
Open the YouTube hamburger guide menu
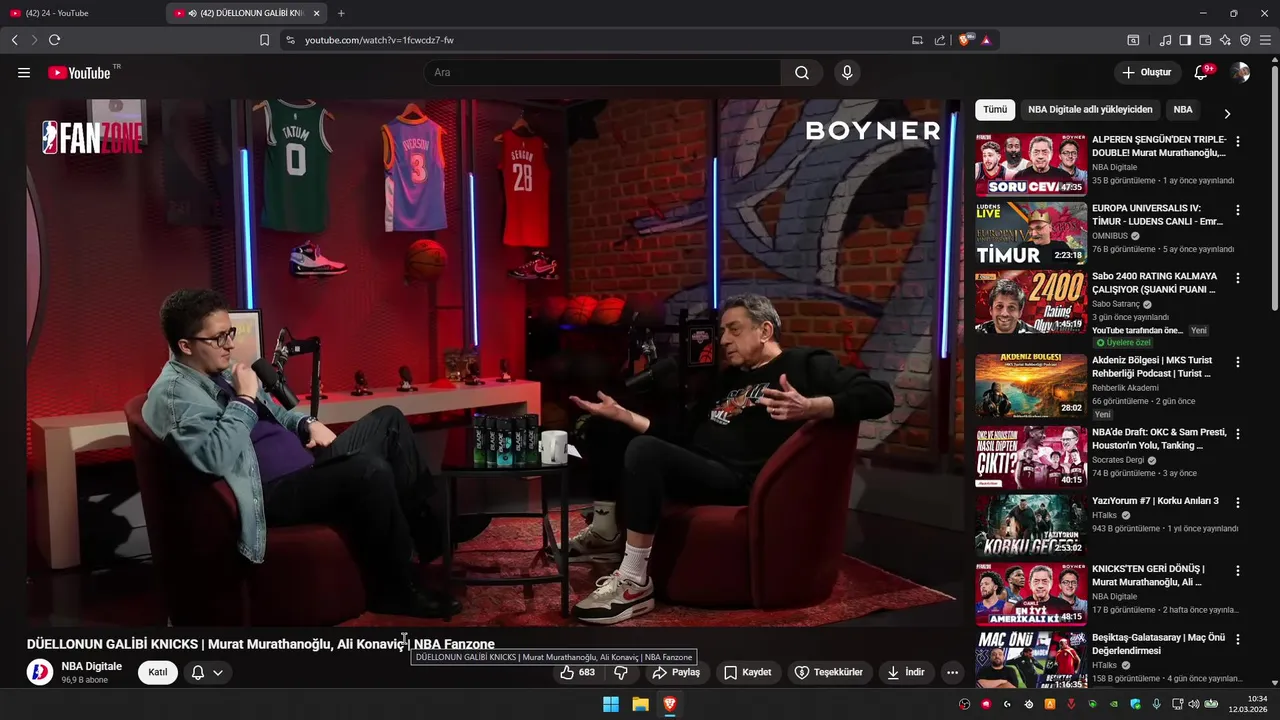tap(24, 73)
